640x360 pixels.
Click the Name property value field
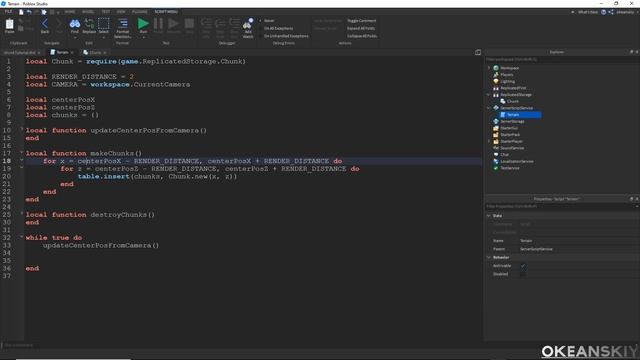coord(579,241)
